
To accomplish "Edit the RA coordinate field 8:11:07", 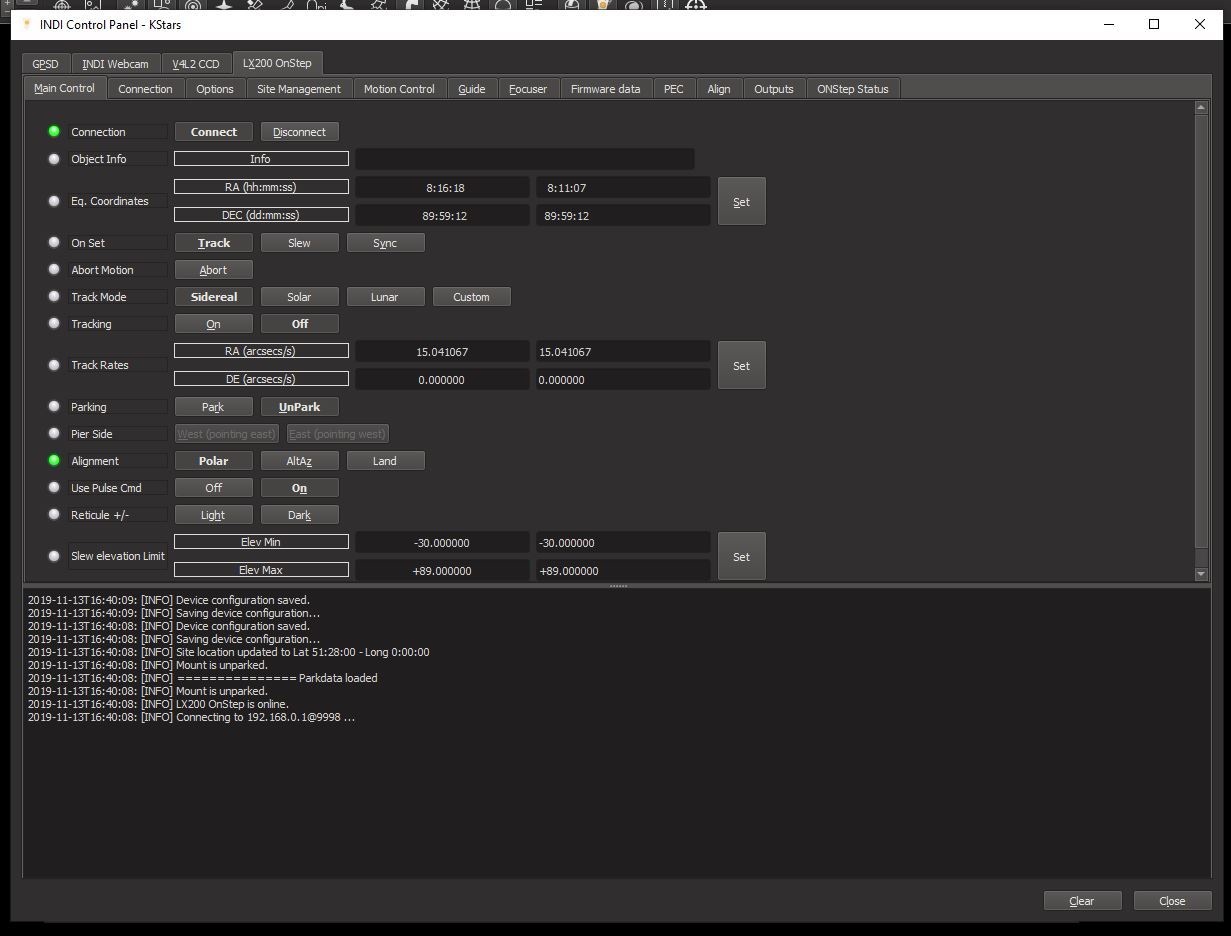I will [x=623, y=188].
